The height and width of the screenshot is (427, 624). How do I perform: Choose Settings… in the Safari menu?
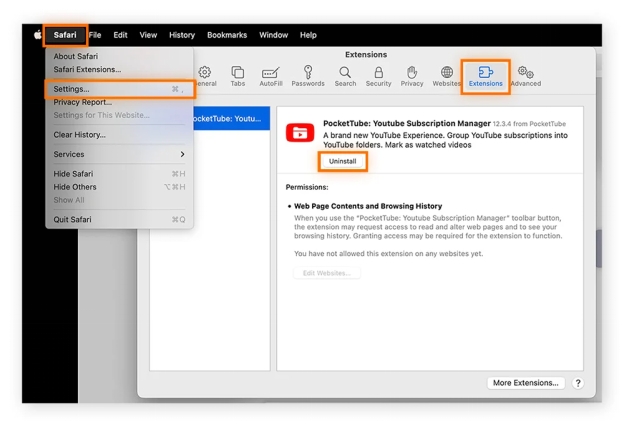[119, 89]
